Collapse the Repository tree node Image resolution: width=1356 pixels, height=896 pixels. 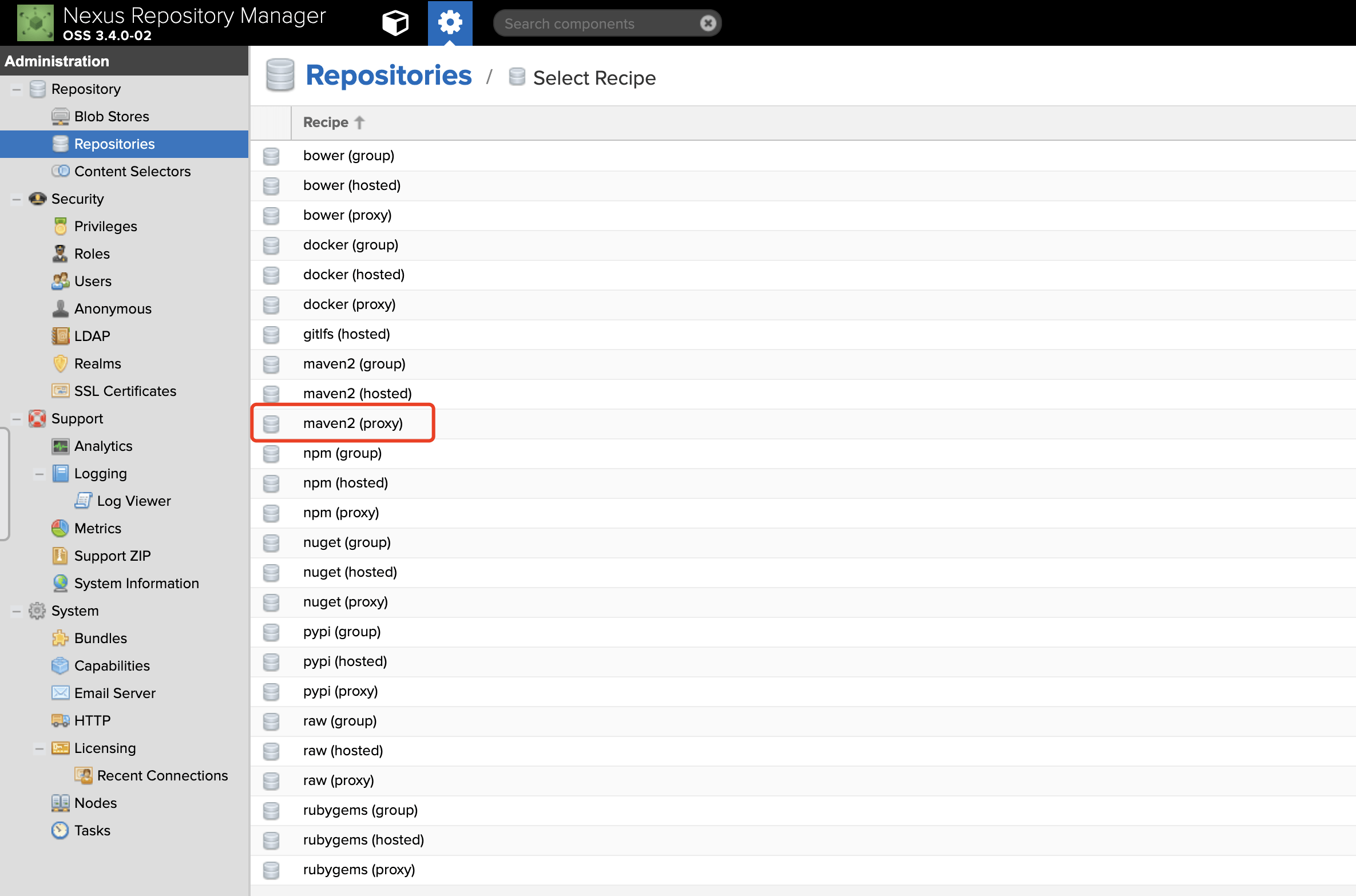coord(17,89)
